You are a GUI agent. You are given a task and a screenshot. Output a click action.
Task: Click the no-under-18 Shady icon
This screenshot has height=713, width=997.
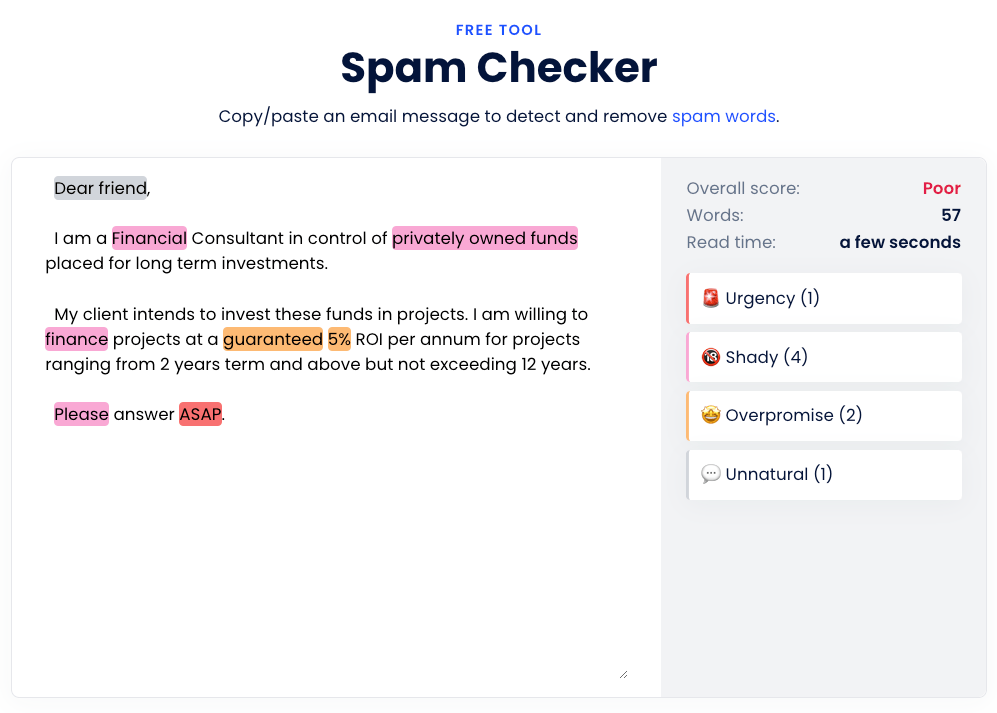710,357
